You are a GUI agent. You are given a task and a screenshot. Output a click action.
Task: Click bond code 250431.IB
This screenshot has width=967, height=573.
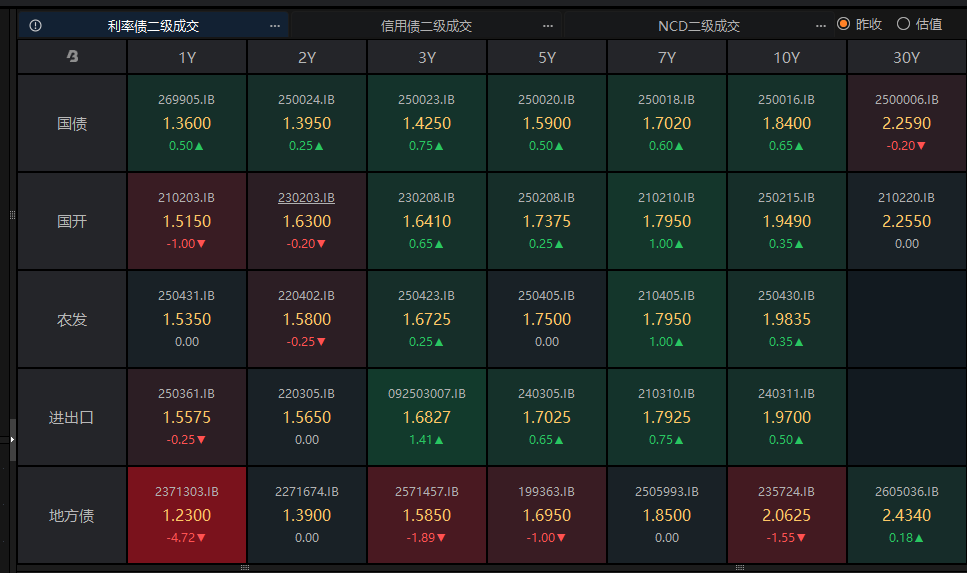point(186,295)
